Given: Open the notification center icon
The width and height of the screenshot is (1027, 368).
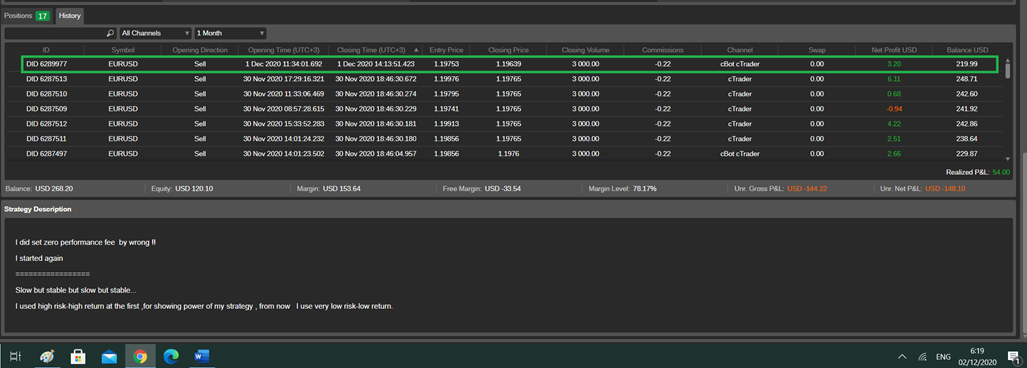Looking at the screenshot, I should (1013, 357).
